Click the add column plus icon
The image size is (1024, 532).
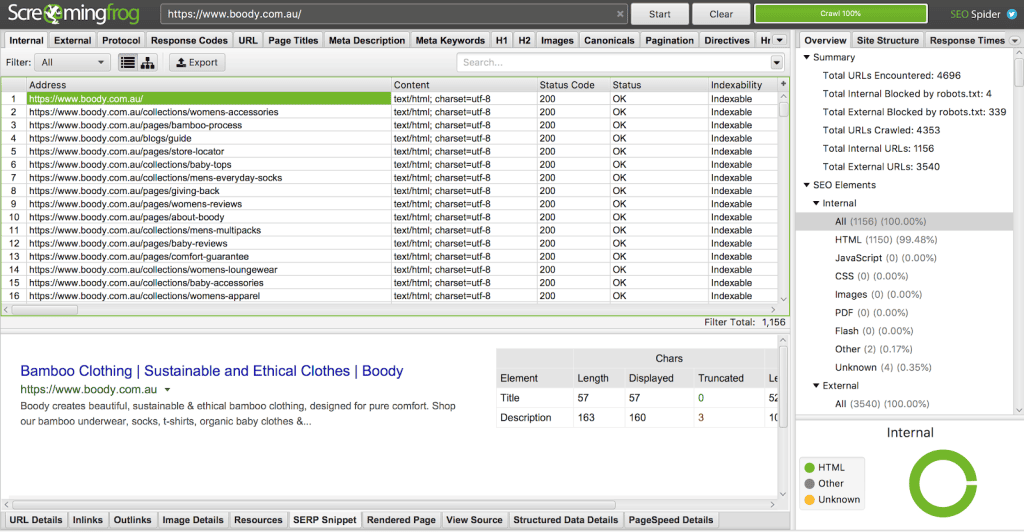pyautogui.click(x=783, y=84)
